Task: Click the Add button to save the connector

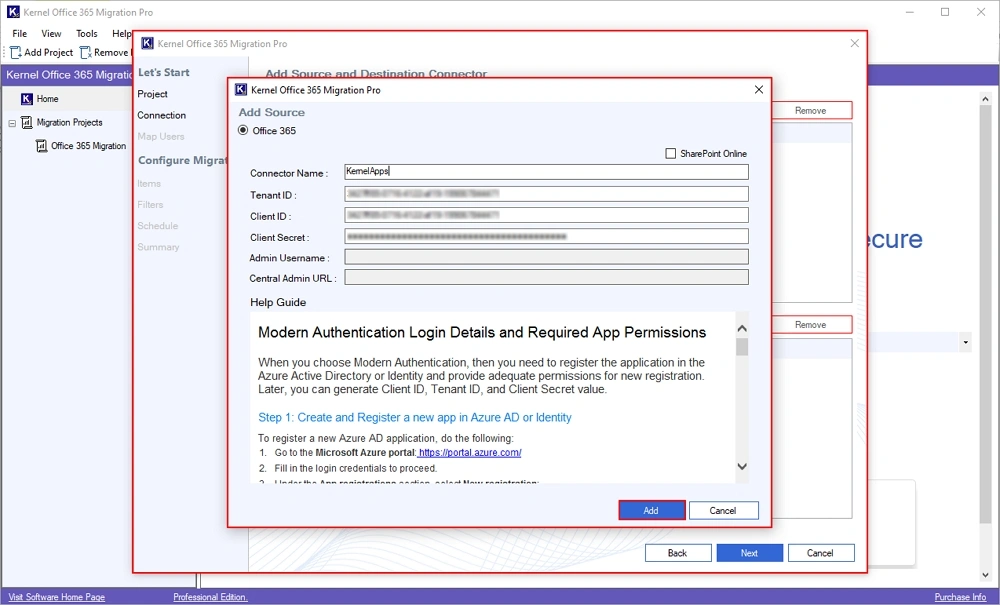Action: (x=651, y=510)
